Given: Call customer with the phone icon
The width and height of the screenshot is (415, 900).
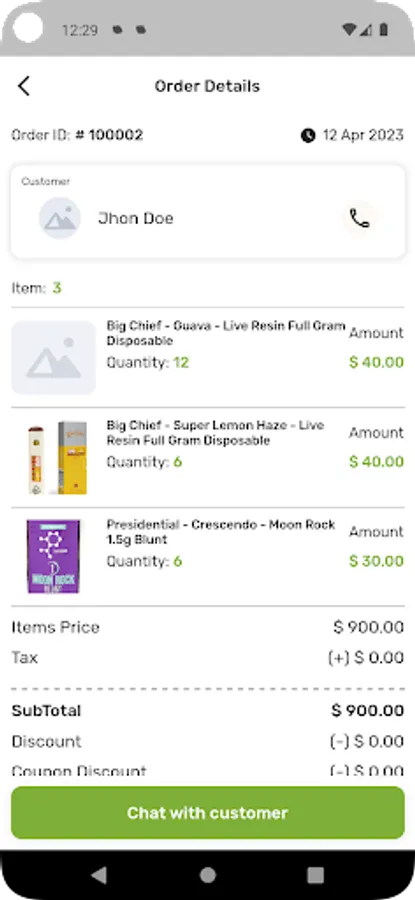Looking at the screenshot, I should [x=360, y=218].
